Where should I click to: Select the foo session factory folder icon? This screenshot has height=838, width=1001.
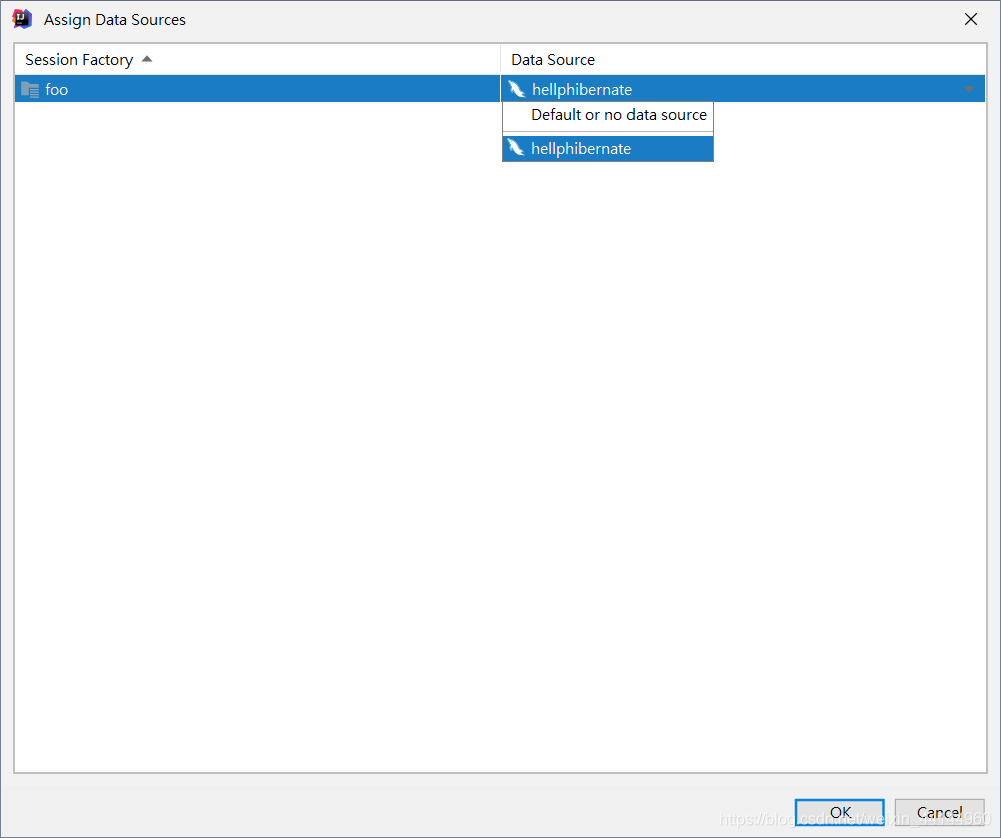click(x=30, y=89)
